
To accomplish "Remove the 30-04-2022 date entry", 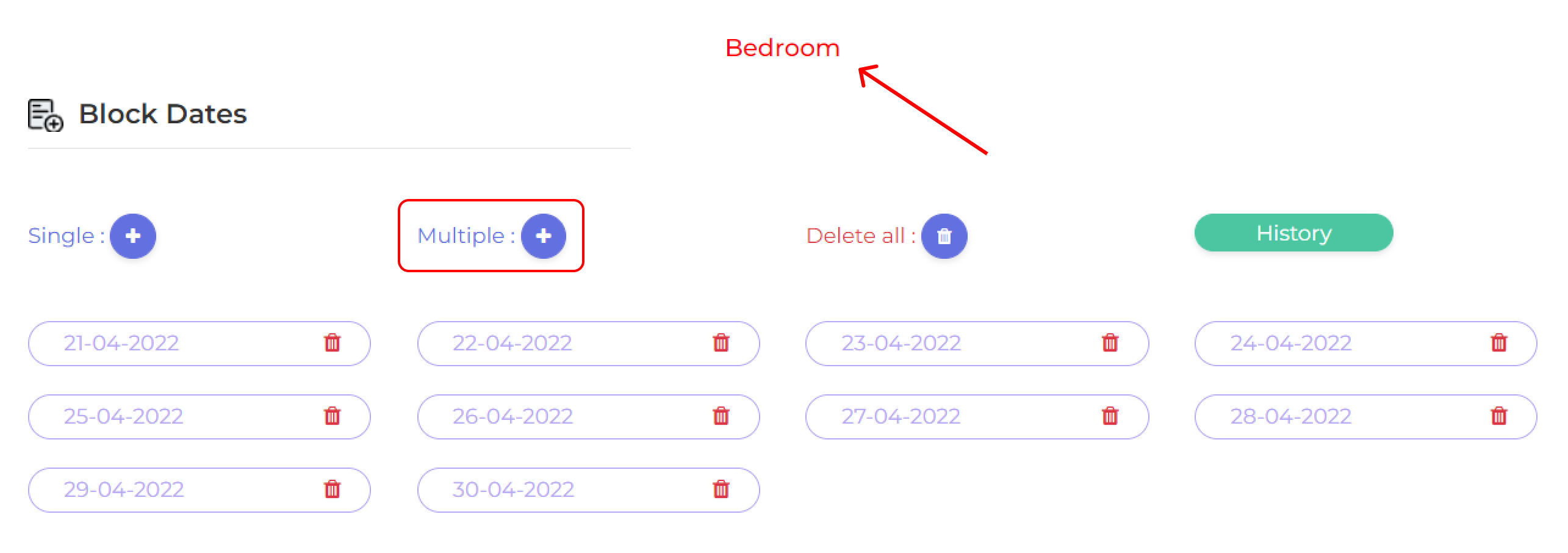I will pos(721,490).
